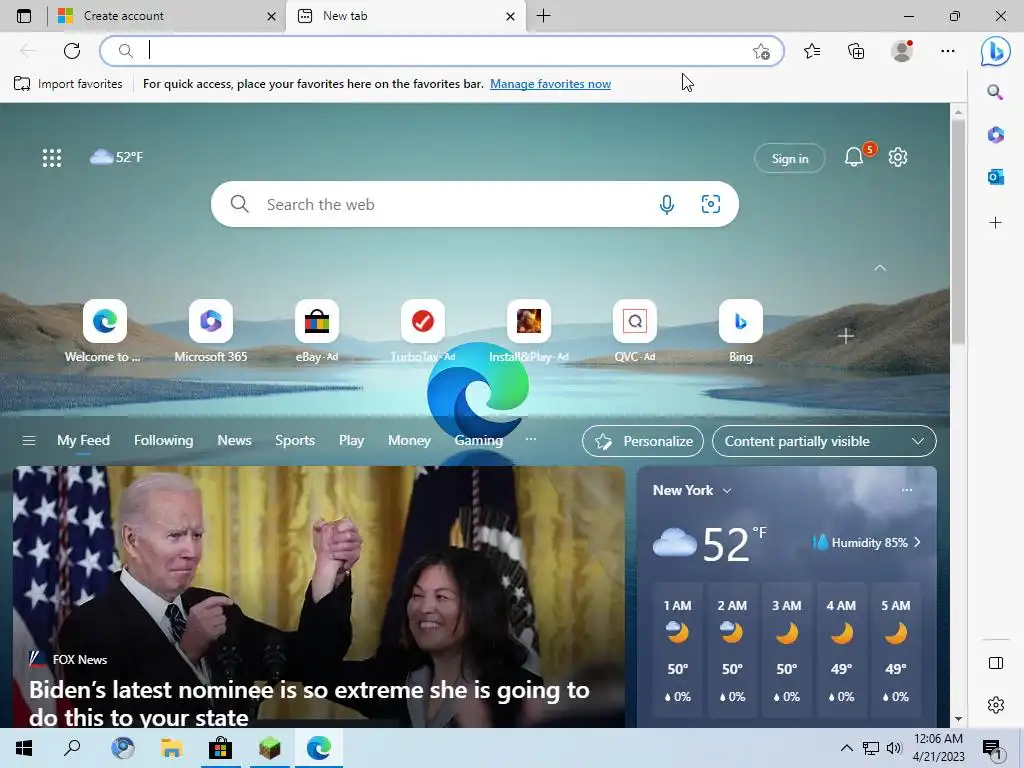Select the My Feed tab
Screen dimensions: 1024x768
point(83,441)
